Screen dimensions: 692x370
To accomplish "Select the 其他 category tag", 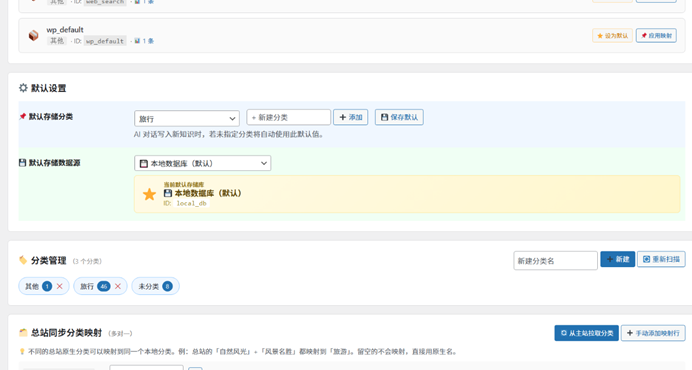I will [x=38, y=287].
